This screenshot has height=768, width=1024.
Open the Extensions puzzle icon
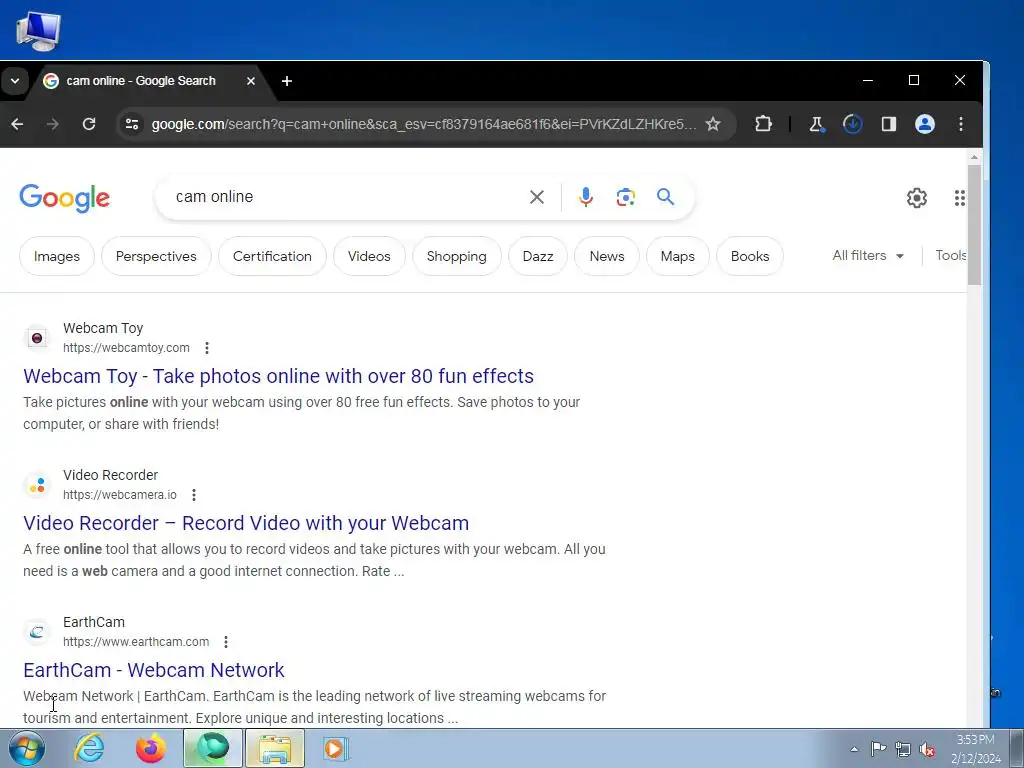763,124
